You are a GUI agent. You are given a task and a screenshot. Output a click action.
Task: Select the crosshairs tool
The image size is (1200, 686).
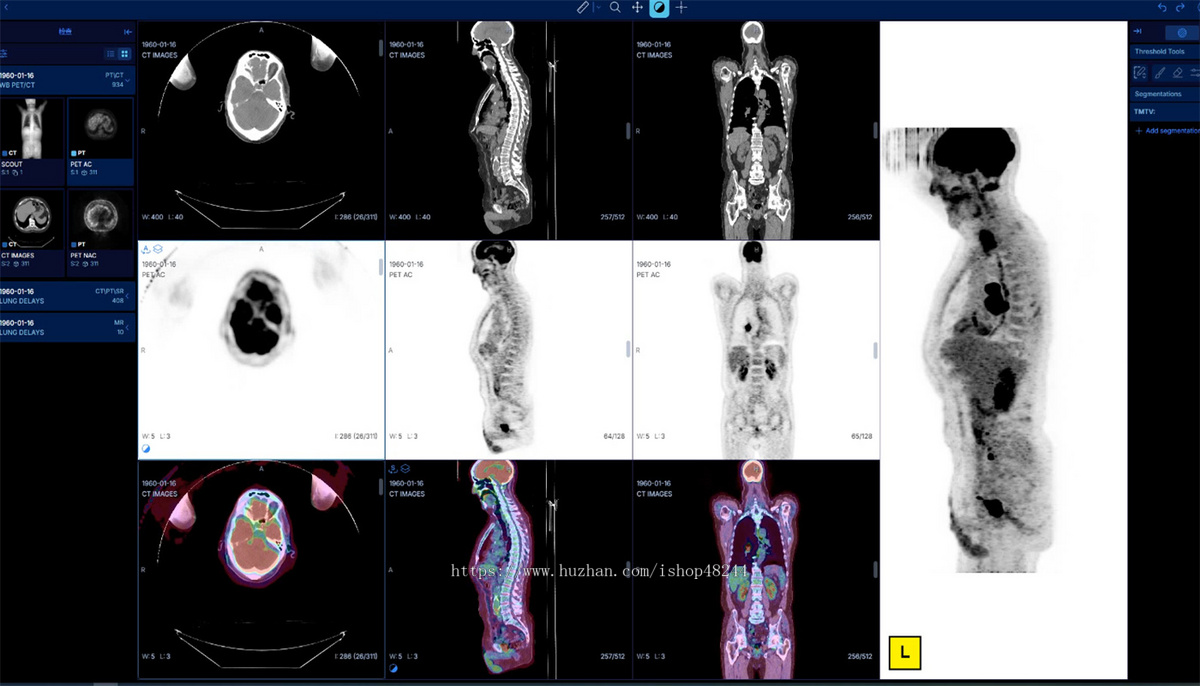click(x=681, y=7)
